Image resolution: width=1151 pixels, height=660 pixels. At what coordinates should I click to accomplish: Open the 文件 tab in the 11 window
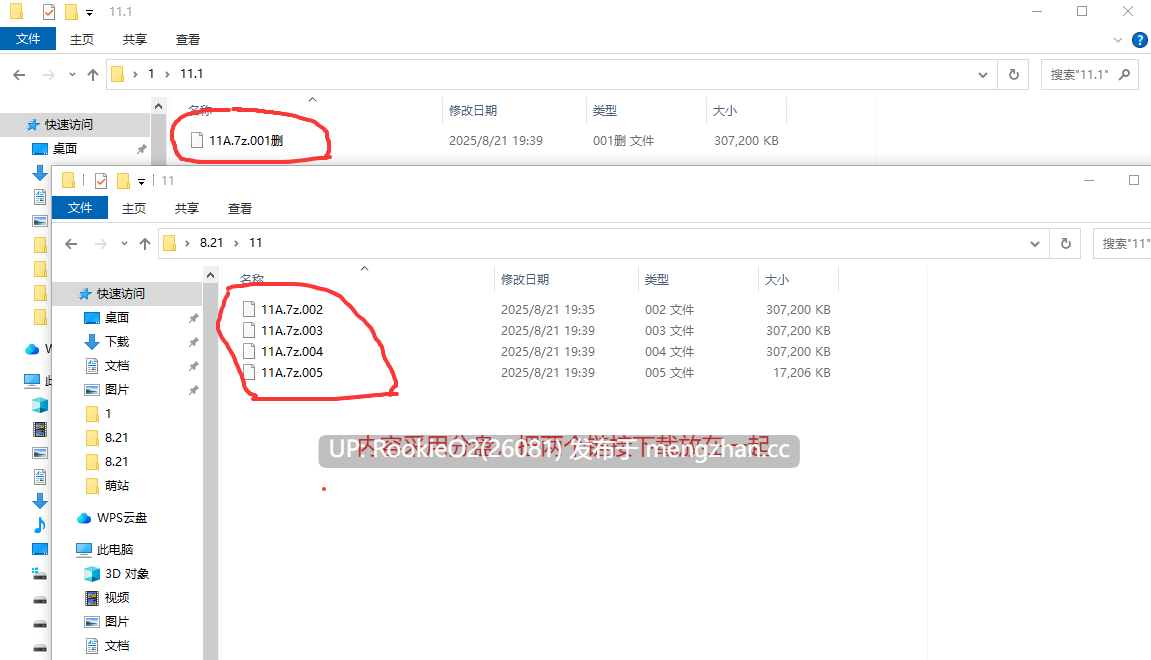(x=80, y=208)
